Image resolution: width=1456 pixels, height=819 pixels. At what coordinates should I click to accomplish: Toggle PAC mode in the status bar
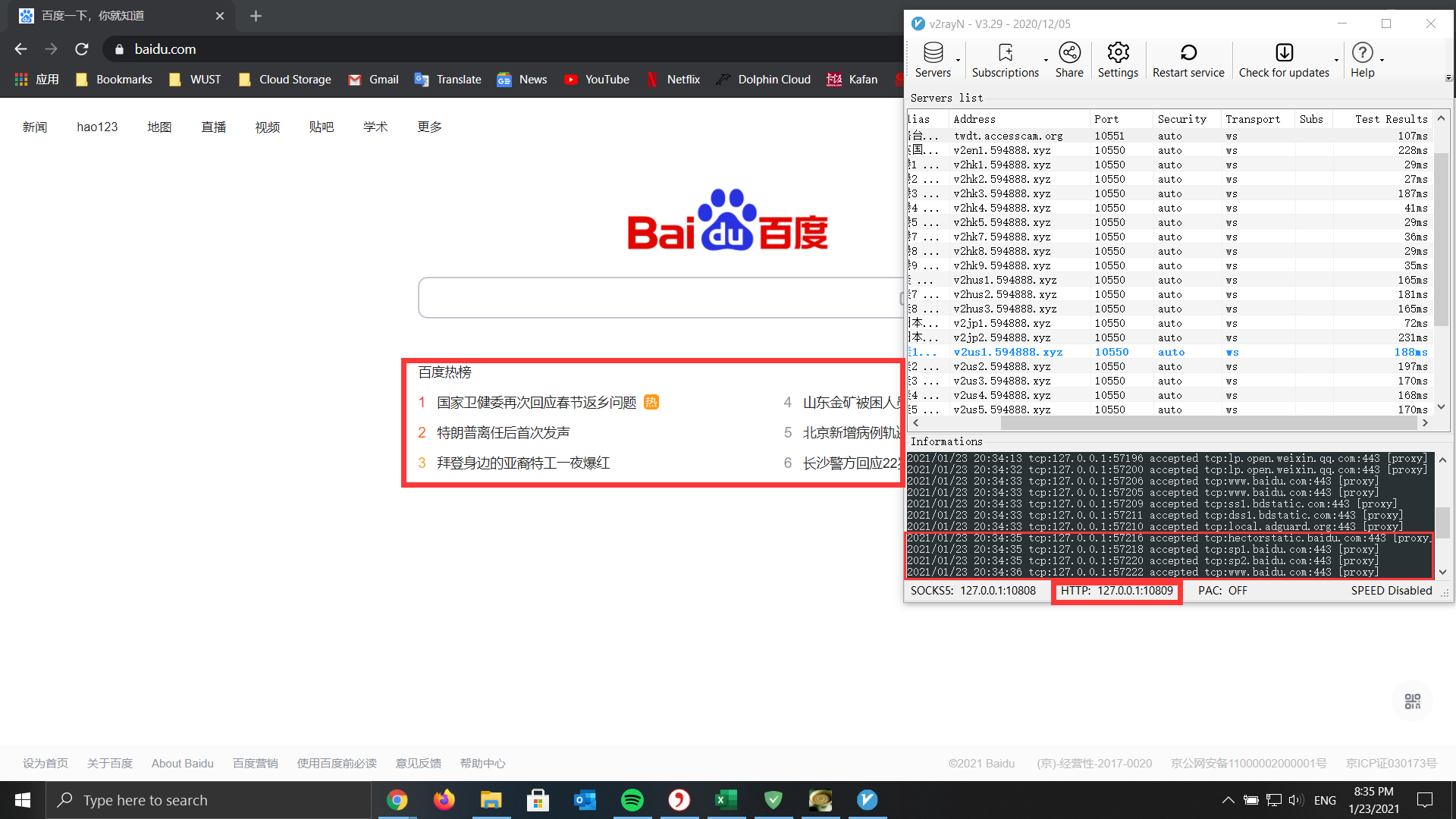[x=1222, y=590]
